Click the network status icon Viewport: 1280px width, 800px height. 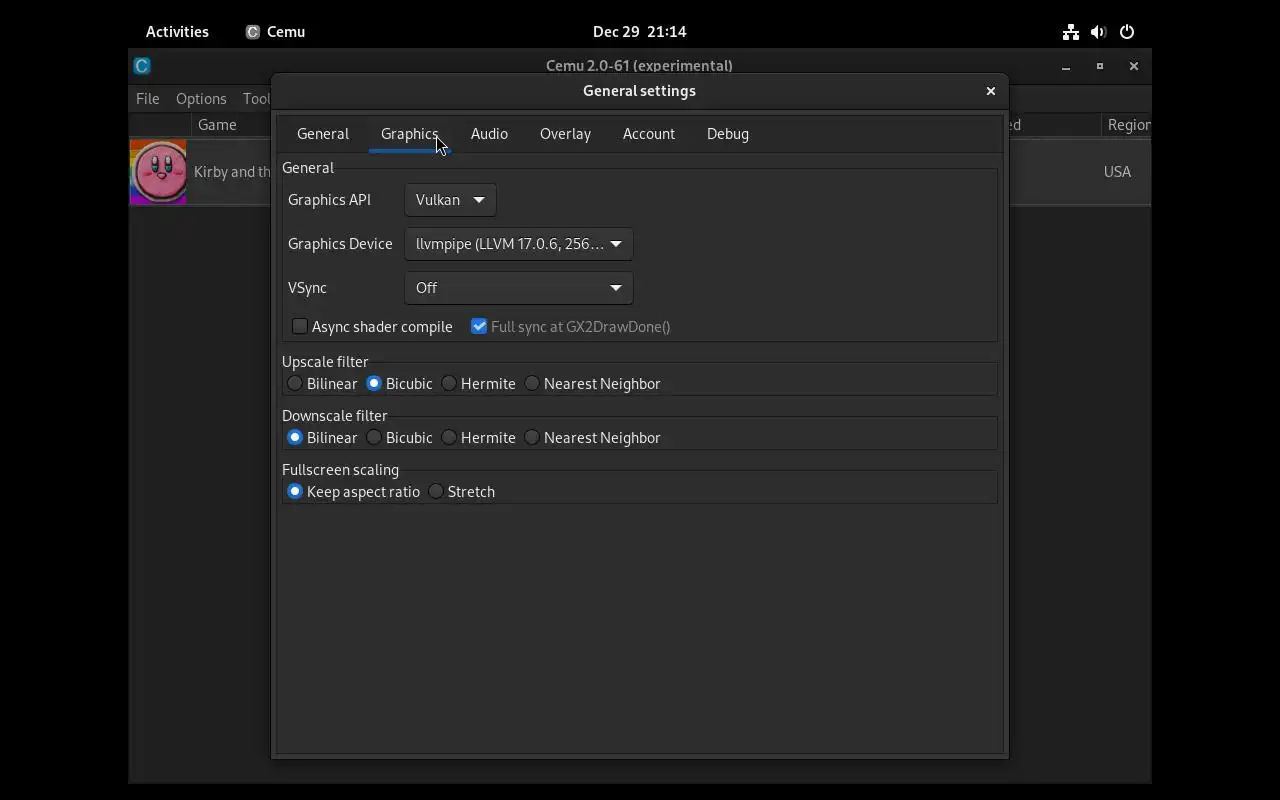click(x=1071, y=32)
